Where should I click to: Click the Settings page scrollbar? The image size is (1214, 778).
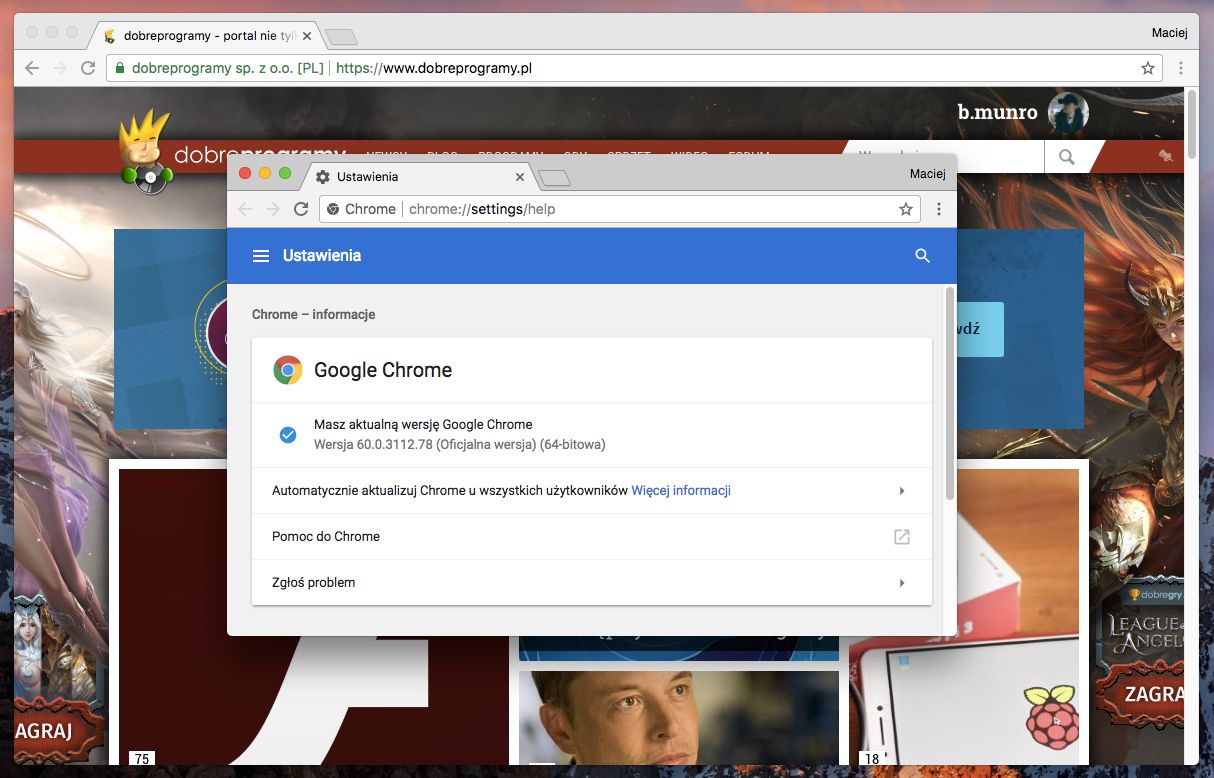click(950, 395)
